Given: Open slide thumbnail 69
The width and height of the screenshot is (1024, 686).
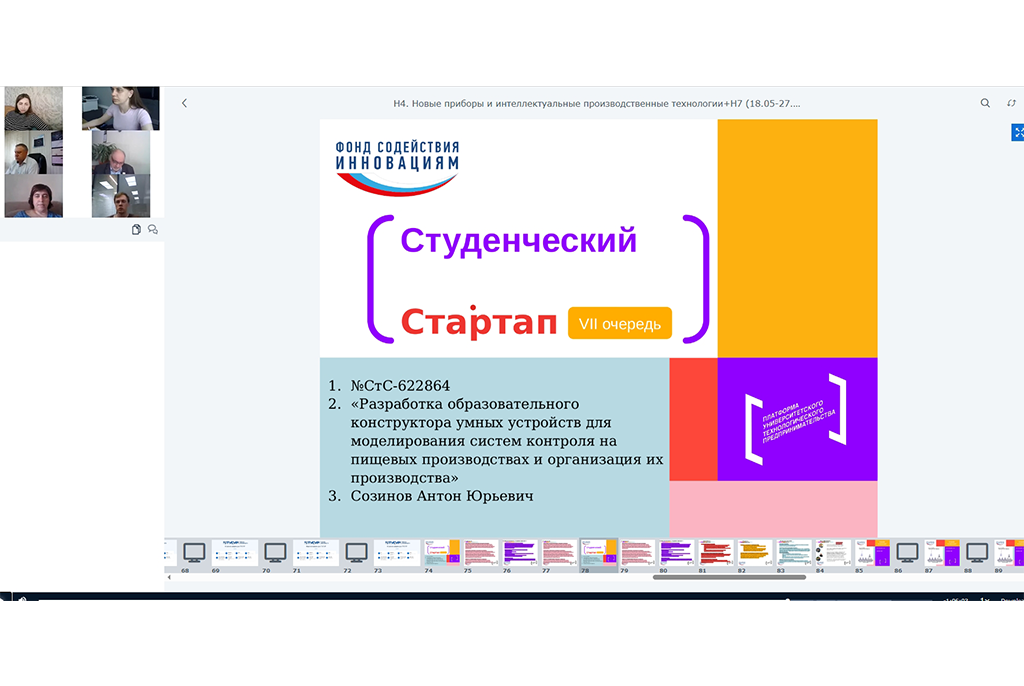Looking at the screenshot, I should [x=235, y=553].
